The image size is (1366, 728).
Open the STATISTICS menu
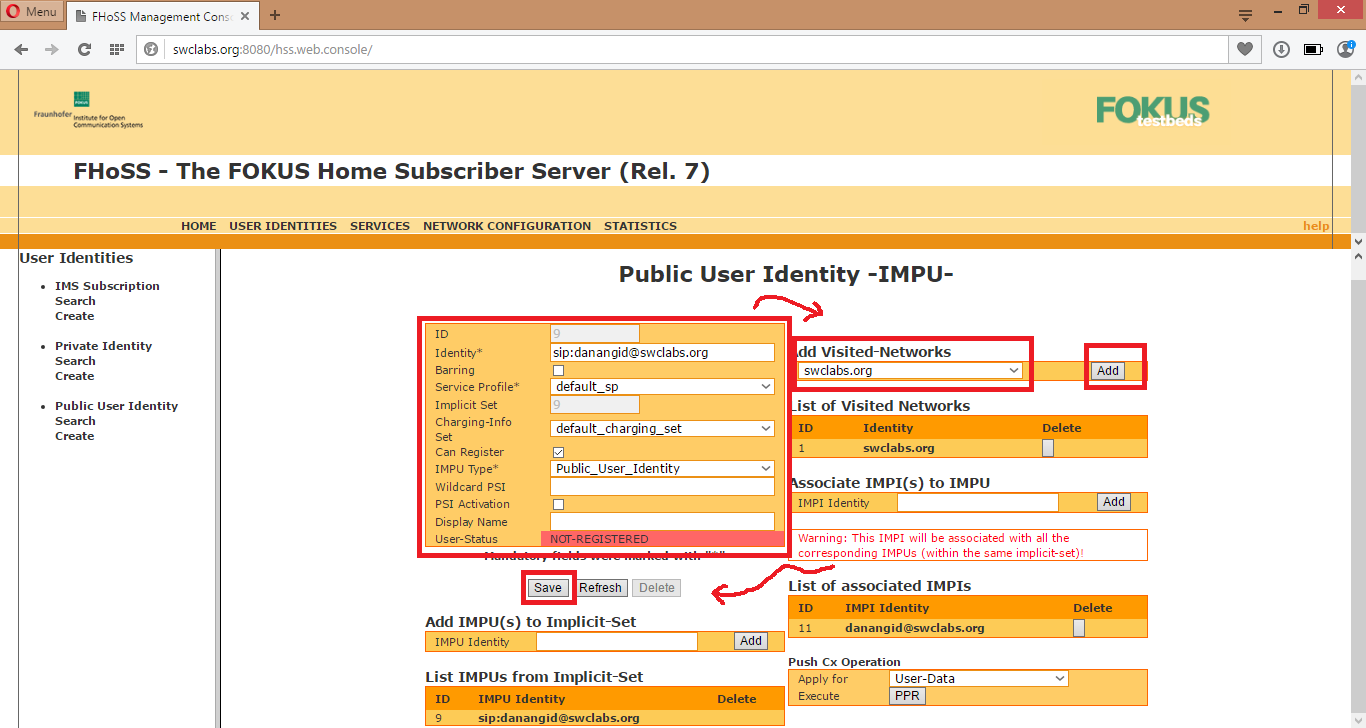pos(640,226)
